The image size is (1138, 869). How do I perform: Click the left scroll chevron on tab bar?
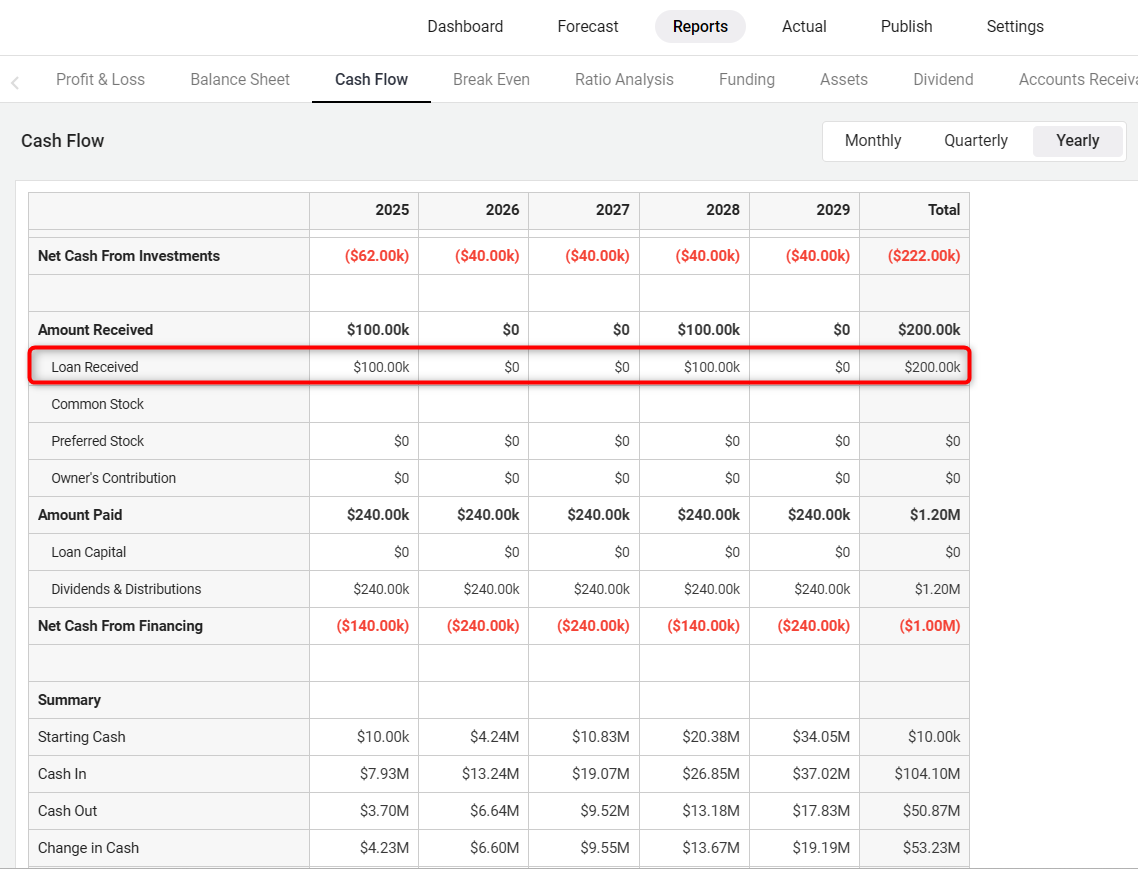tap(15, 82)
